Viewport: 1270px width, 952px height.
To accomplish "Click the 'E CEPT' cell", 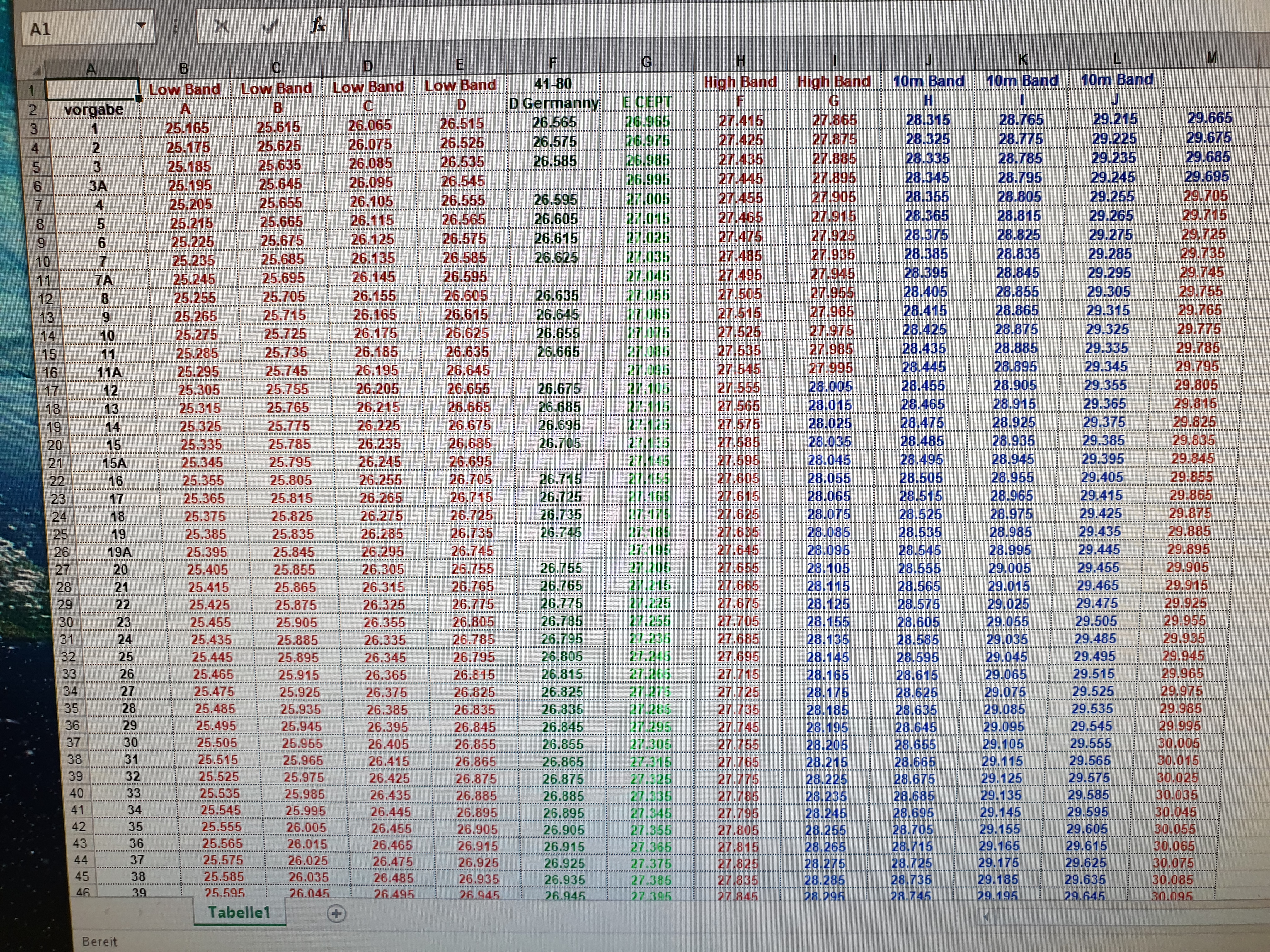I will tap(647, 102).
